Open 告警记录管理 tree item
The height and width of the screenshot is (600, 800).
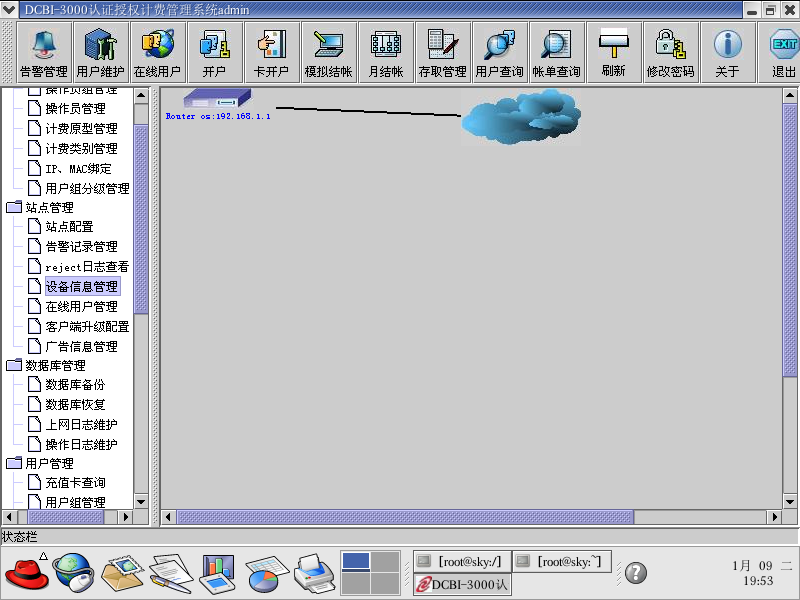[x=81, y=246]
